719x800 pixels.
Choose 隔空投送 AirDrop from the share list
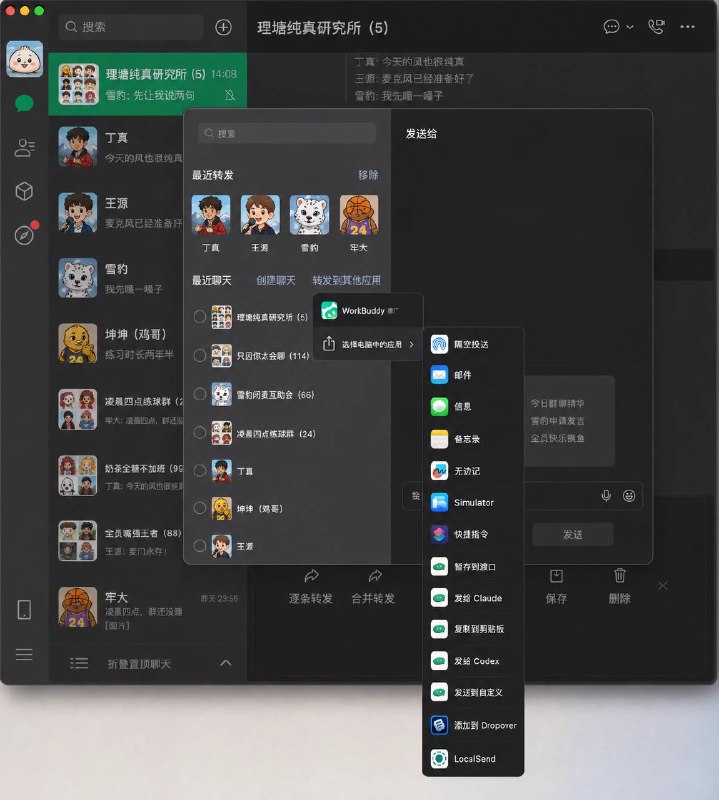473,344
